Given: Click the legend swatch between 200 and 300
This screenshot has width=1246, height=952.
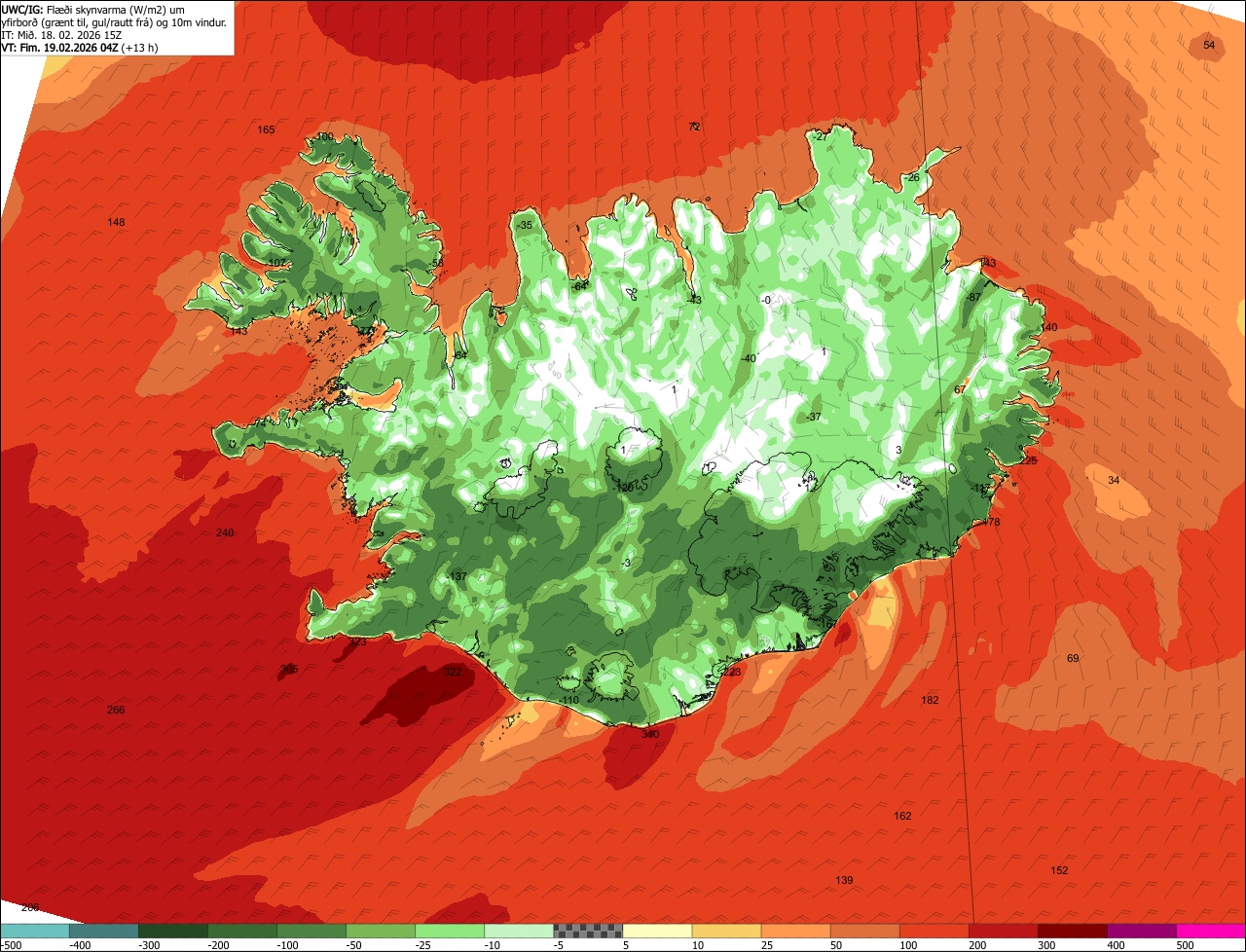Looking at the screenshot, I should click(1004, 931).
